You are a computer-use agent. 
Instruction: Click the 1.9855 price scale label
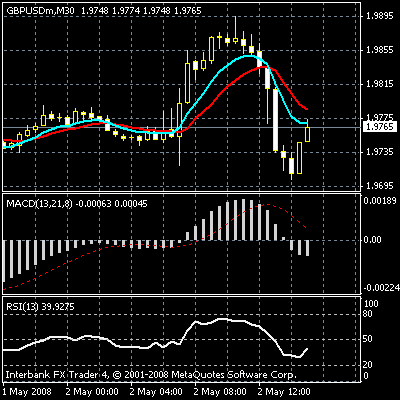click(x=380, y=50)
